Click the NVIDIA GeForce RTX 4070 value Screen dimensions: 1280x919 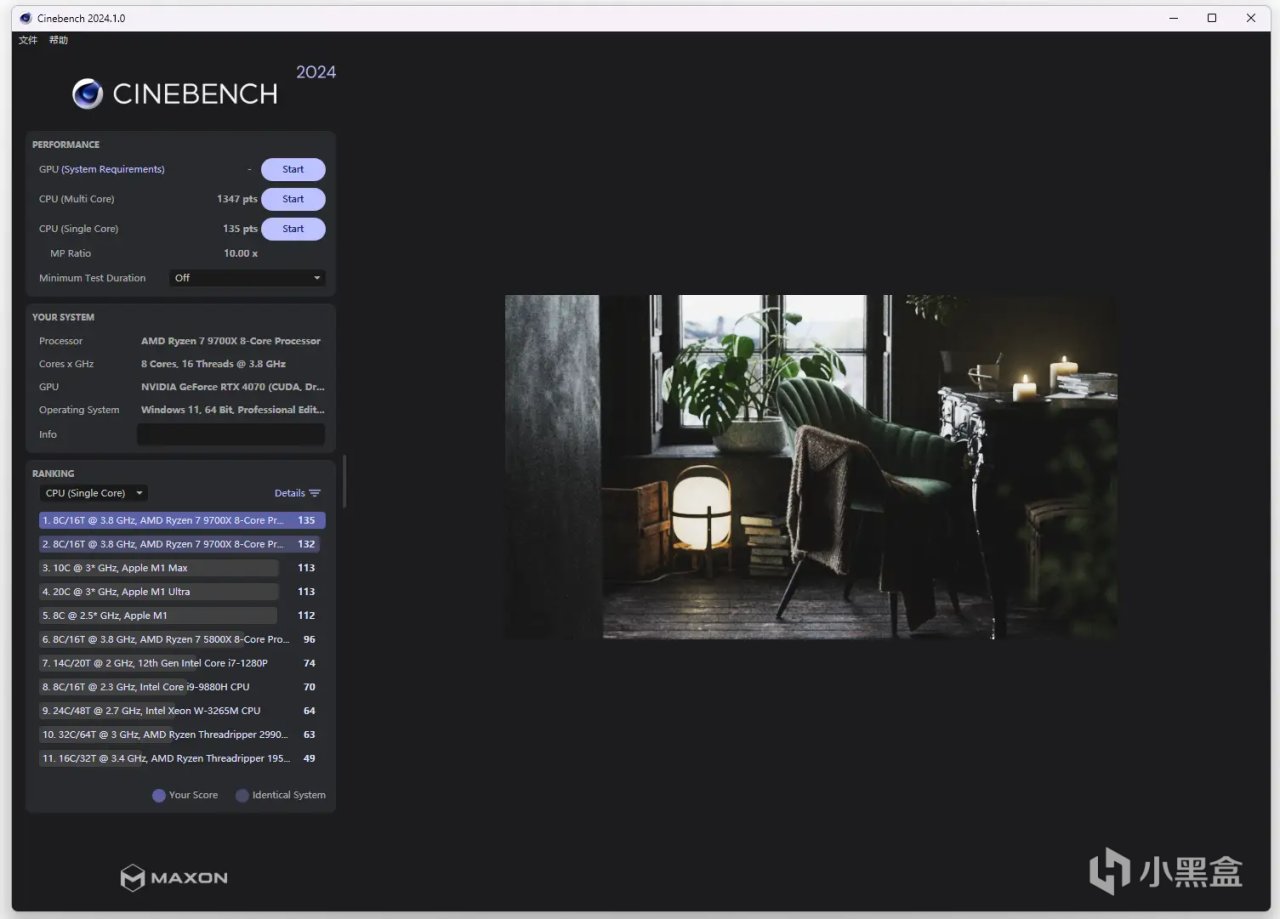click(233, 387)
